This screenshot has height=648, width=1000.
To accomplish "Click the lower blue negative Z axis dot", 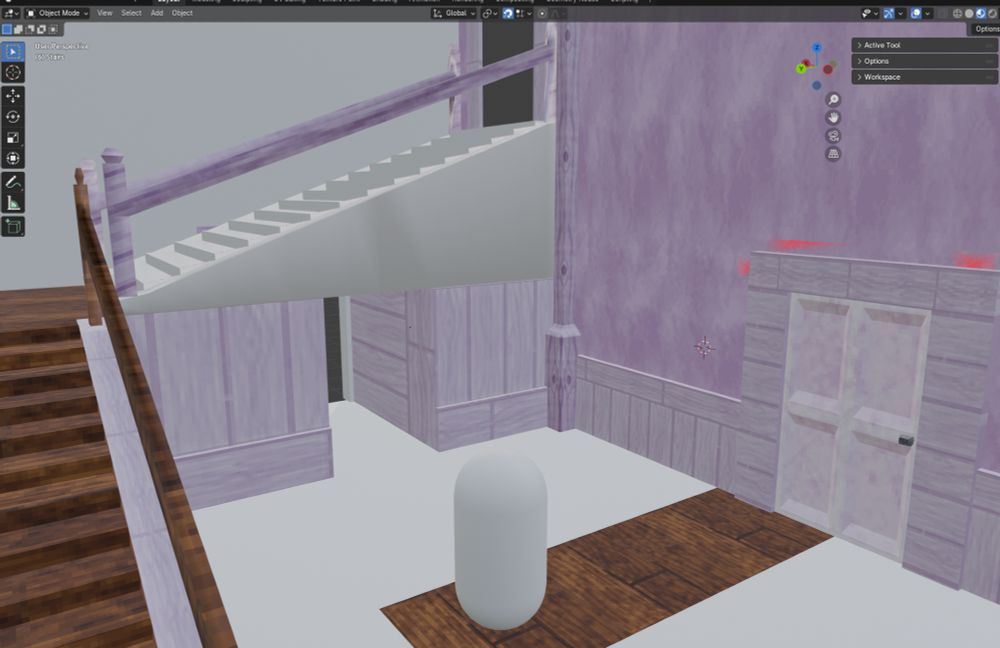I will point(816,85).
